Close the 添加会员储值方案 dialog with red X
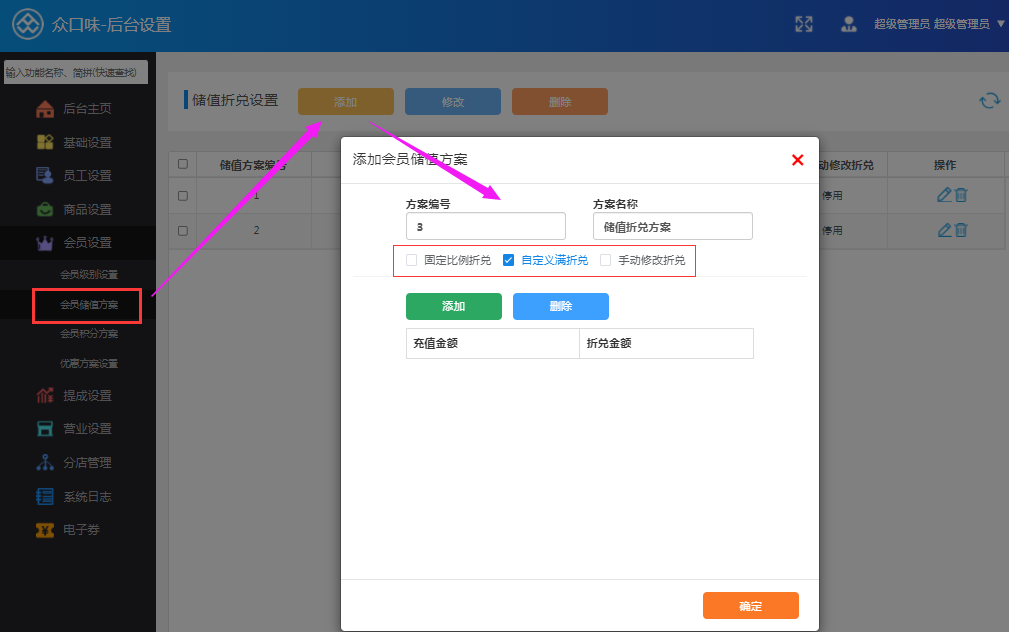 pos(797,160)
